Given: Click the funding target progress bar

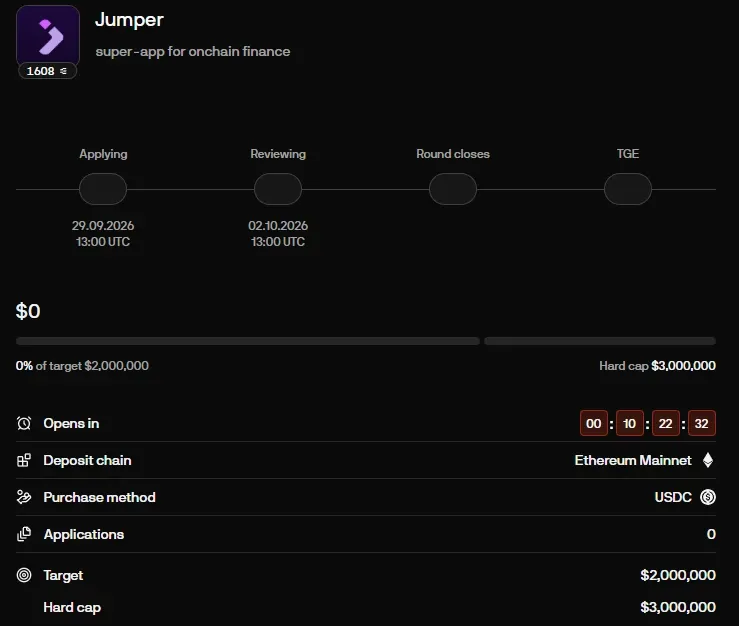Looking at the screenshot, I should click(248, 341).
